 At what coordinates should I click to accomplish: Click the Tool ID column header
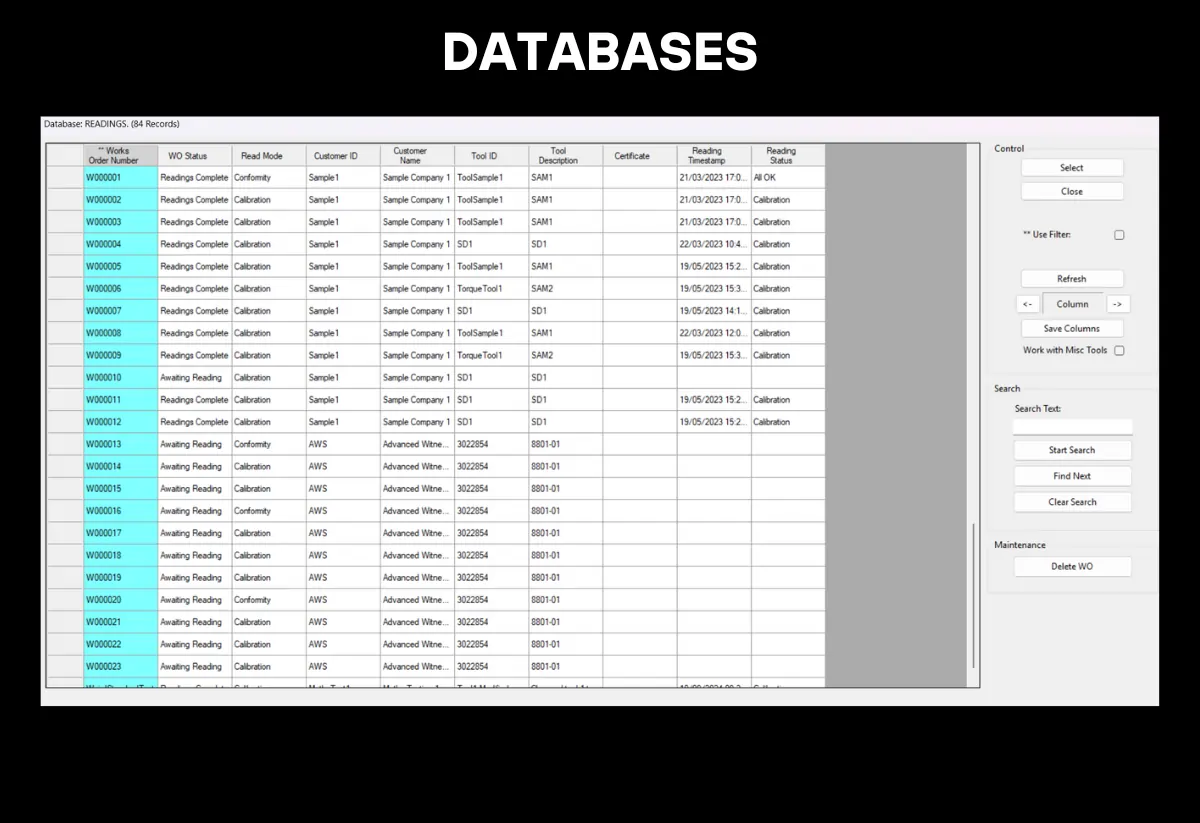(485, 155)
